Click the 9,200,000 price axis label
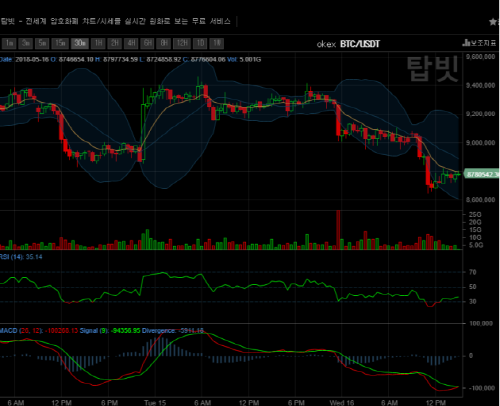Viewport: 500px width, 406px height. [x=480, y=114]
